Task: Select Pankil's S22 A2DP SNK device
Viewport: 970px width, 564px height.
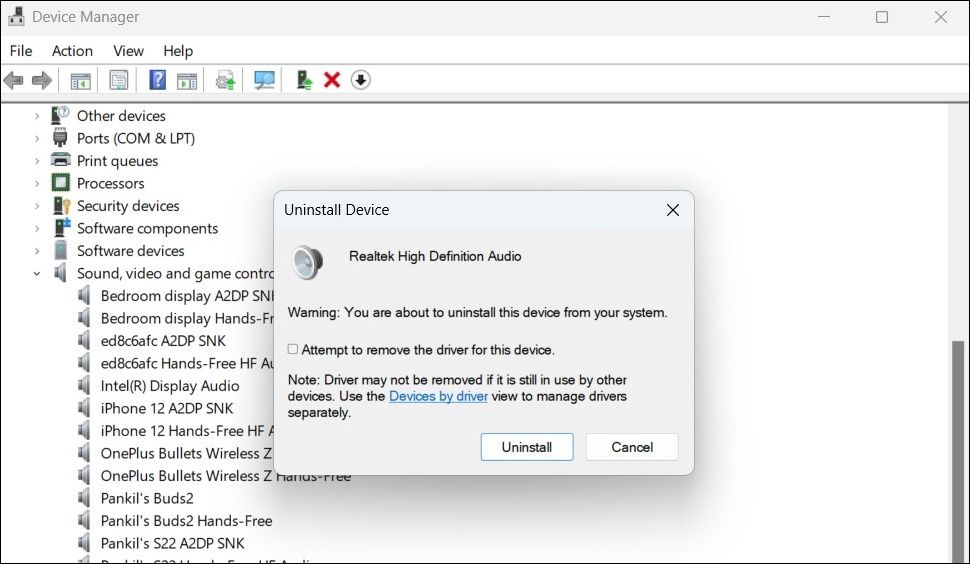Action: [173, 543]
